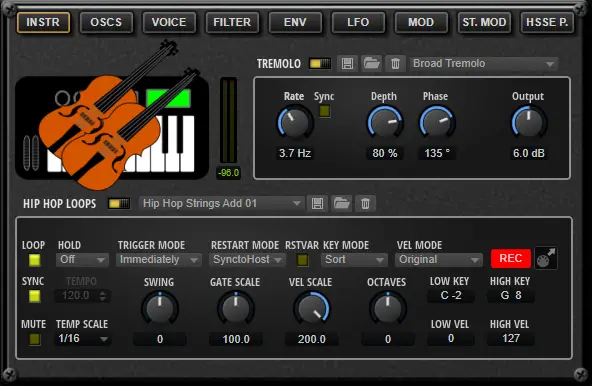Click the VEL SCALE knob
The width and height of the screenshot is (592, 386).
click(x=311, y=308)
